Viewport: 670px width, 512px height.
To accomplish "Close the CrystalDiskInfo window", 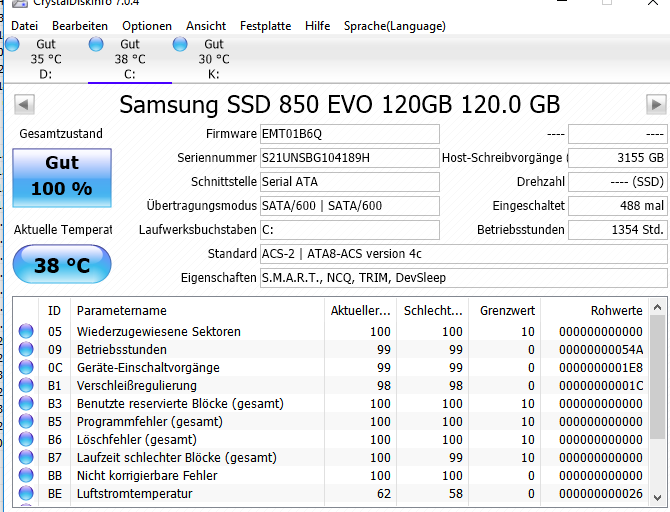I will pos(653,3).
